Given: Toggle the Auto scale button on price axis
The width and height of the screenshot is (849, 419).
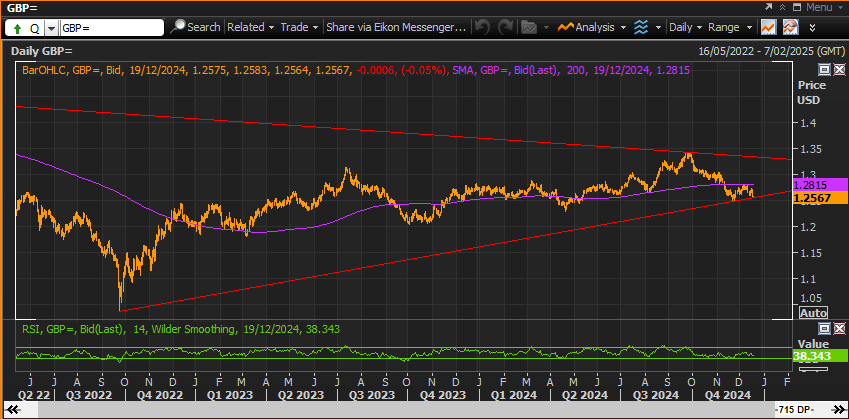Looking at the screenshot, I should [x=813, y=313].
